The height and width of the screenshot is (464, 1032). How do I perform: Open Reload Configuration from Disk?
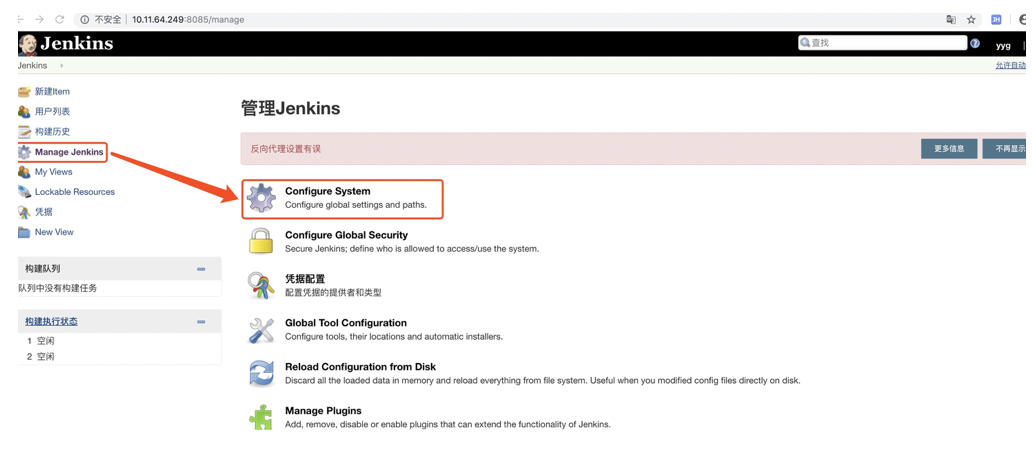[360, 367]
